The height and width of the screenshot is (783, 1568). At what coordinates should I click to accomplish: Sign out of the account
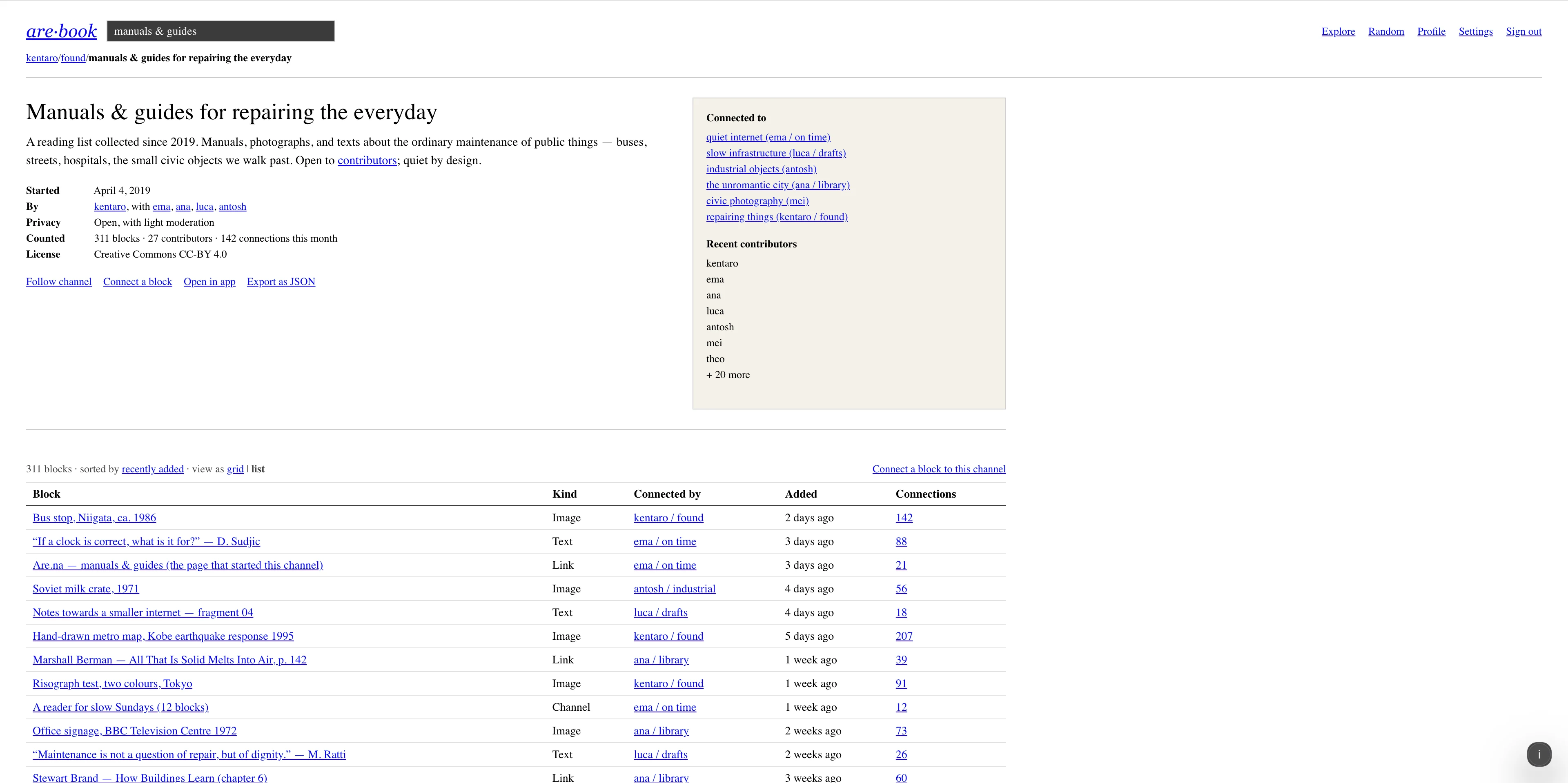click(1523, 31)
